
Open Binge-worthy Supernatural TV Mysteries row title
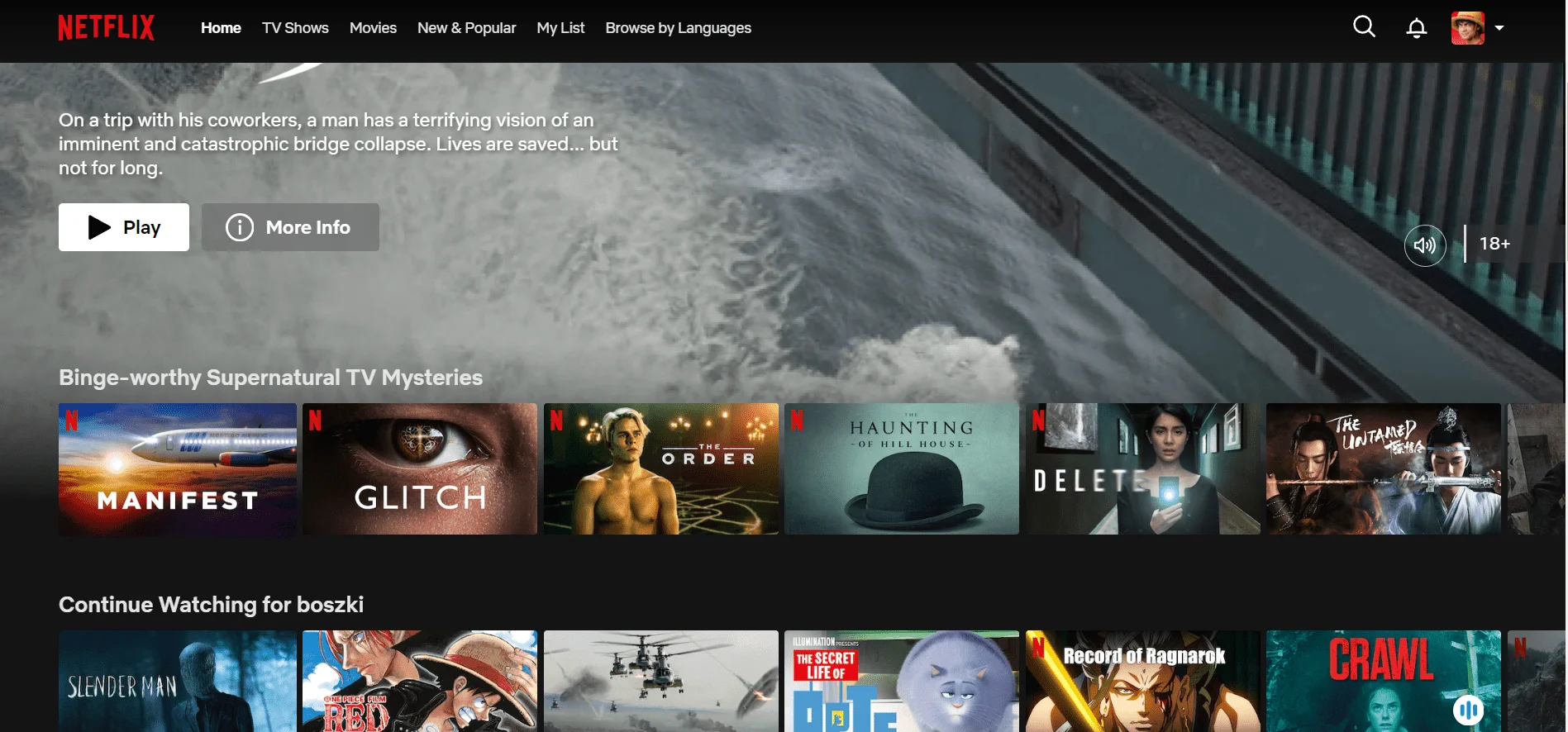click(x=270, y=378)
